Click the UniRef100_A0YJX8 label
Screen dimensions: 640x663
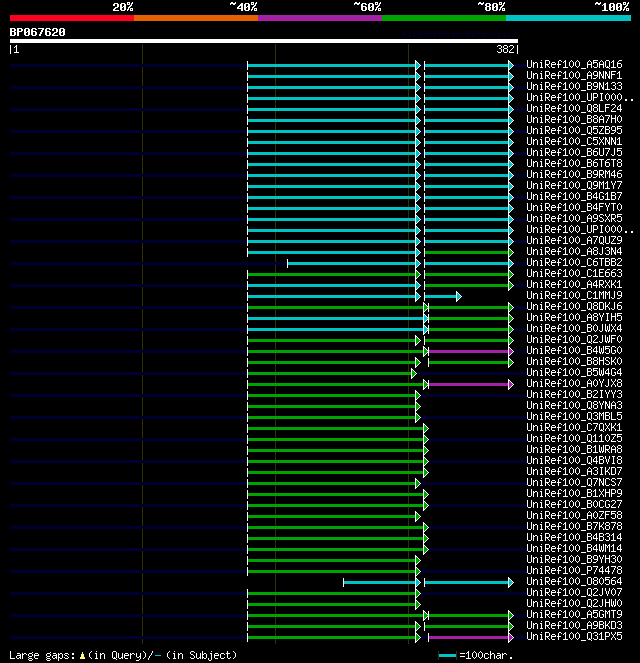574,383
